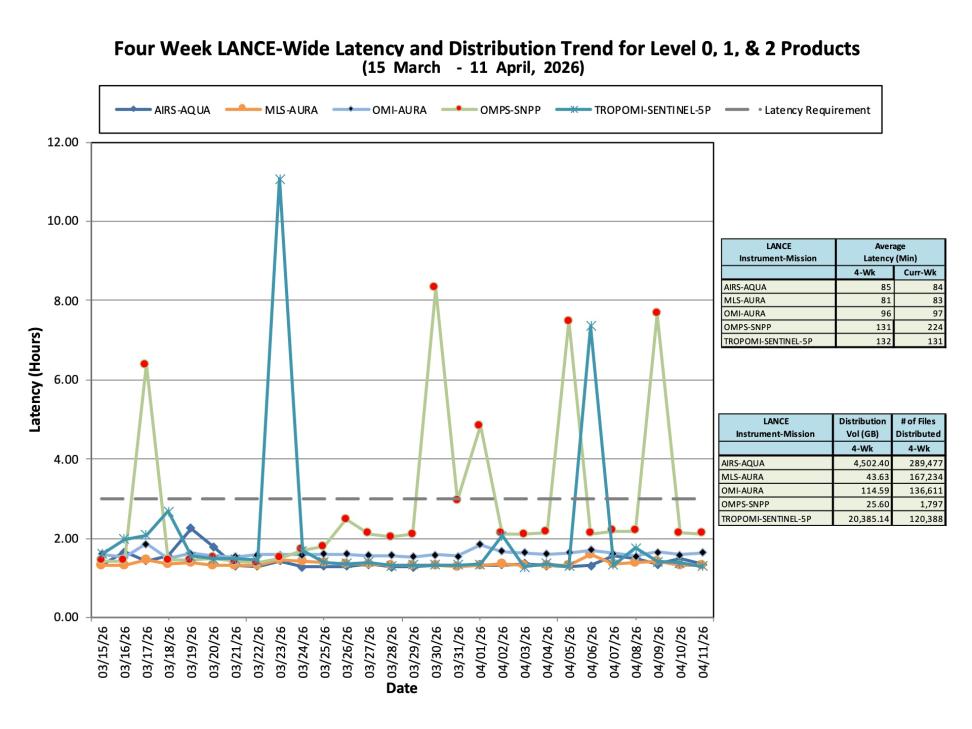Click the files count 120,388
This screenshot has width=972, height=729.
pyautogui.click(x=925, y=519)
